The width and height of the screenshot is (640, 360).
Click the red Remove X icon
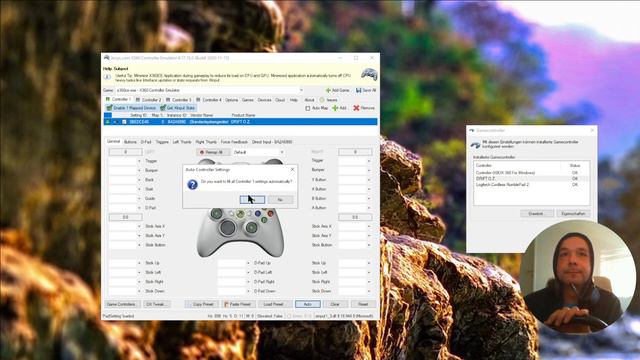click(356, 108)
